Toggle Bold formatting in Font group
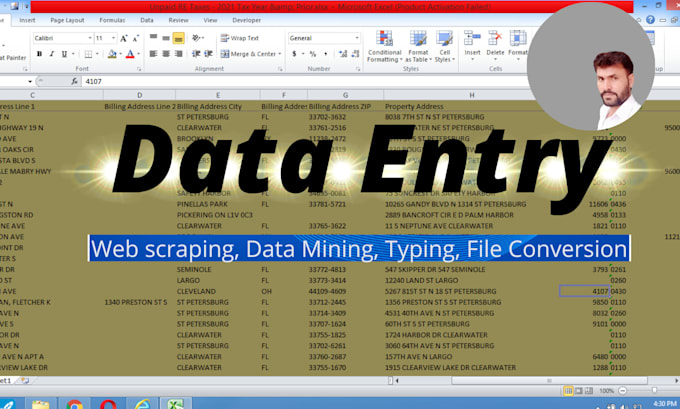The image size is (680, 409). [39, 54]
